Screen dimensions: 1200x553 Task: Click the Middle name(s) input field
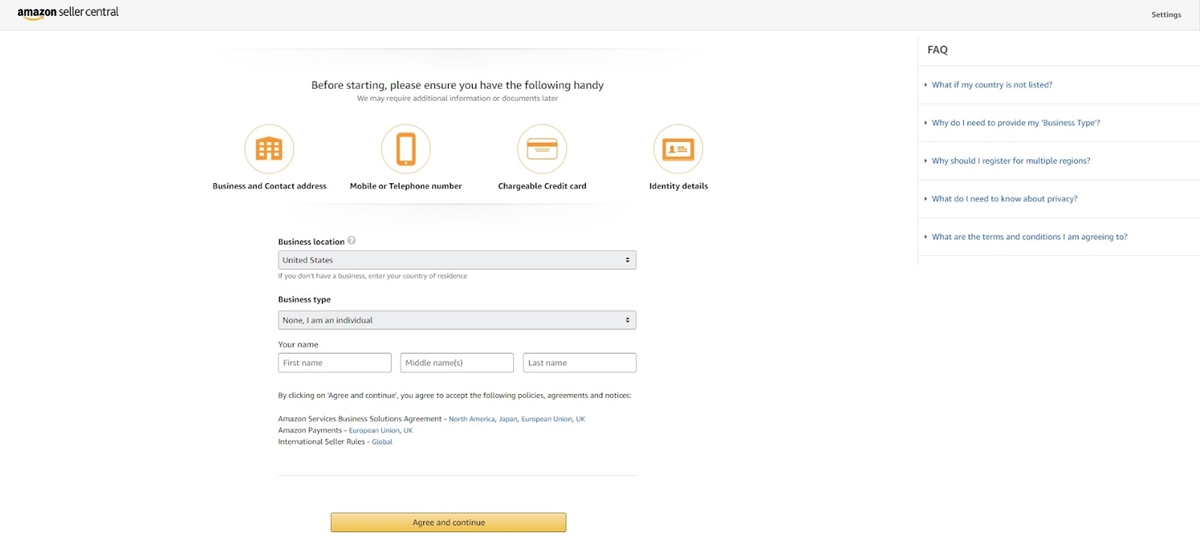click(x=457, y=363)
